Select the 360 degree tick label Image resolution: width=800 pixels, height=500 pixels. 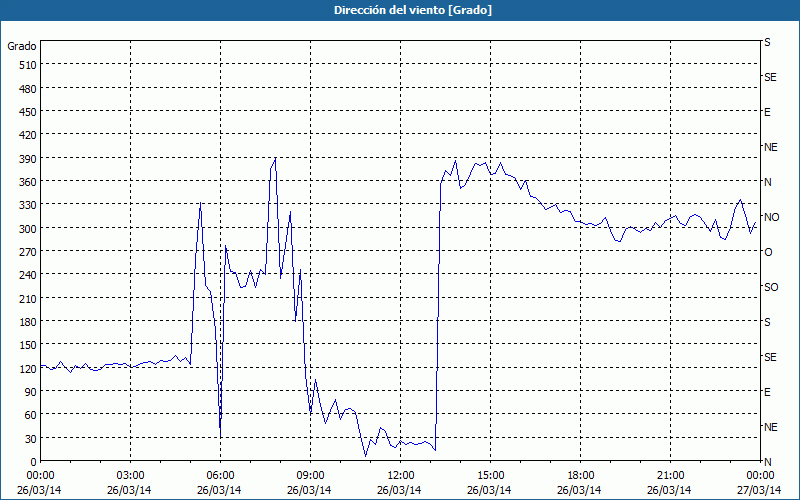(x=29, y=182)
